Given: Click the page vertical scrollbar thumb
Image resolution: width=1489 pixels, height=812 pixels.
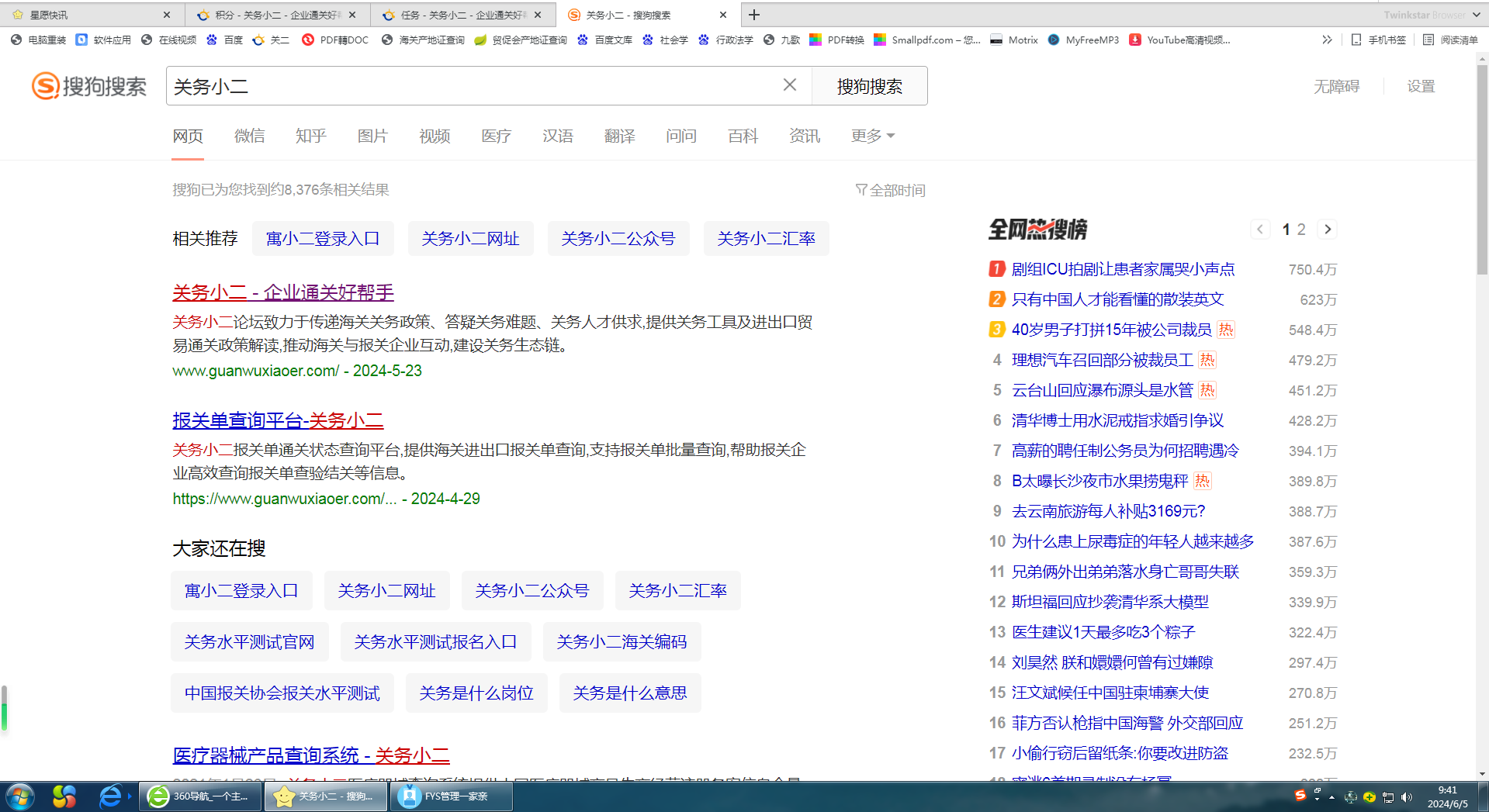Looking at the screenshot, I should 1482,169.
